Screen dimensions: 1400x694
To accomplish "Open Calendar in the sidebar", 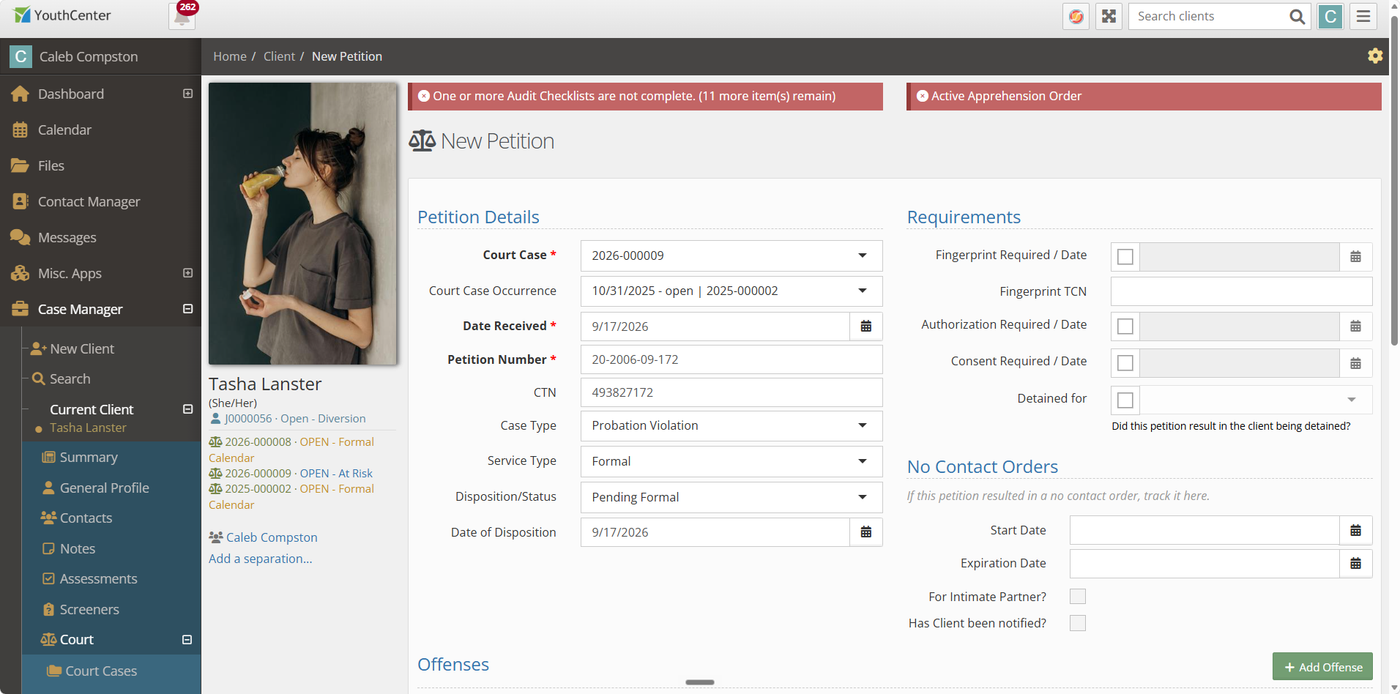I will click(x=64, y=130).
